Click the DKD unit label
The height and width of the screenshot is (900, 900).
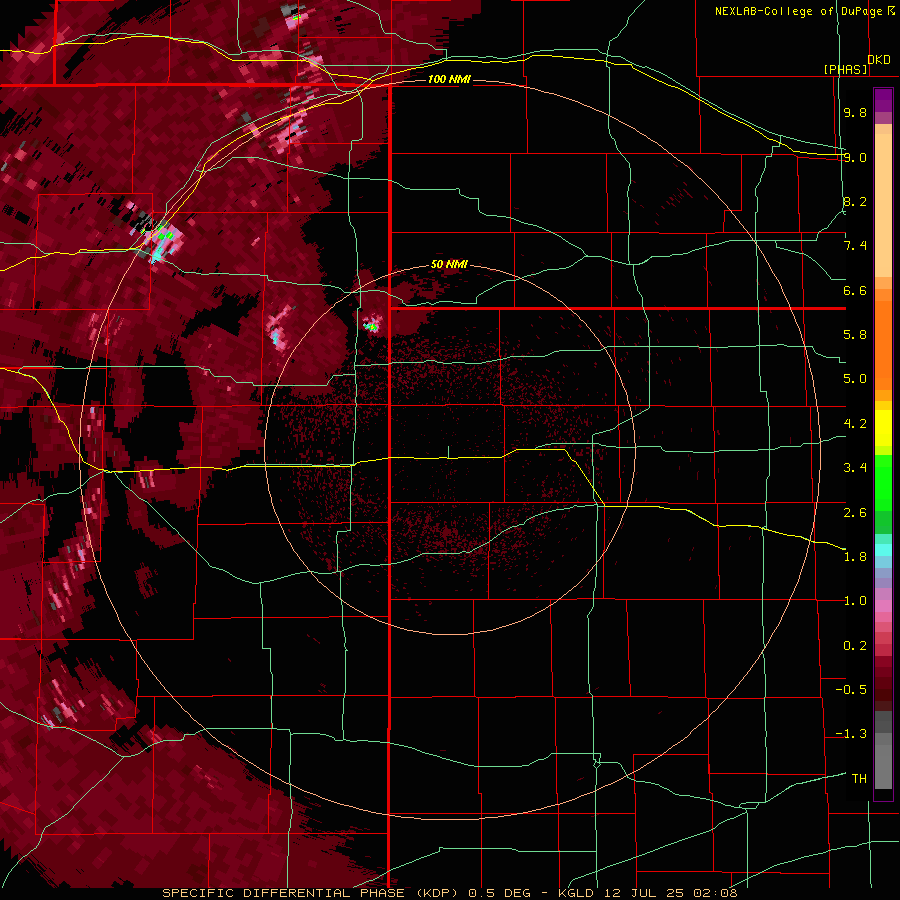[879, 60]
